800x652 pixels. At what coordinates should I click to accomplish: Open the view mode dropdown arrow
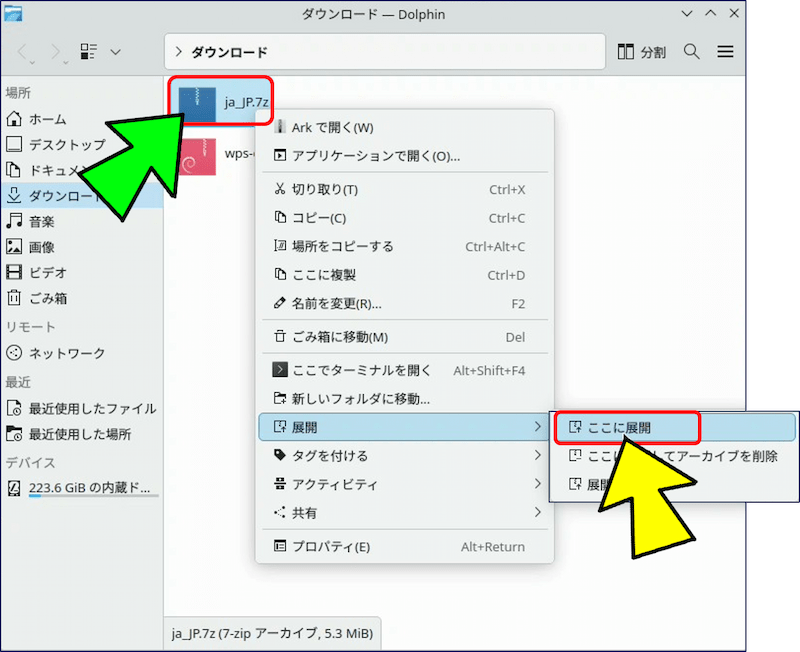tap(116, 51)
